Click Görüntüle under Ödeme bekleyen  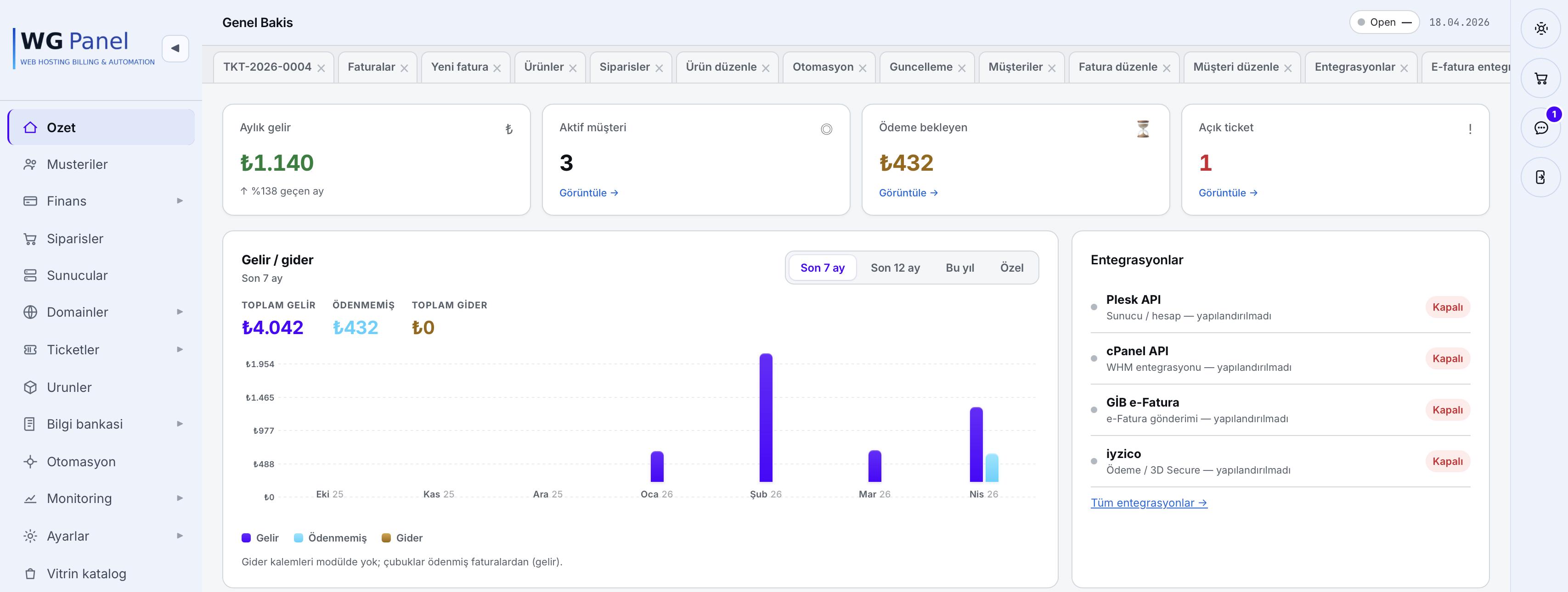click(x=908, y=193)
